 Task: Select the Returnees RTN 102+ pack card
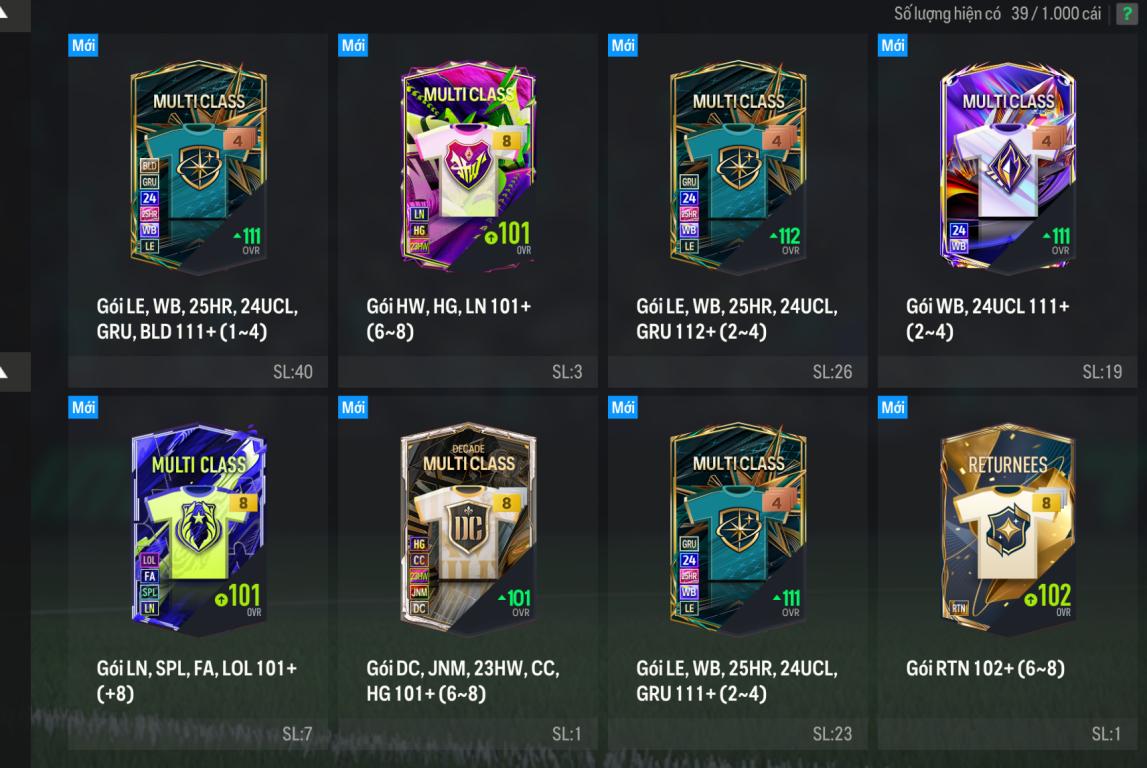[1007, 572]
